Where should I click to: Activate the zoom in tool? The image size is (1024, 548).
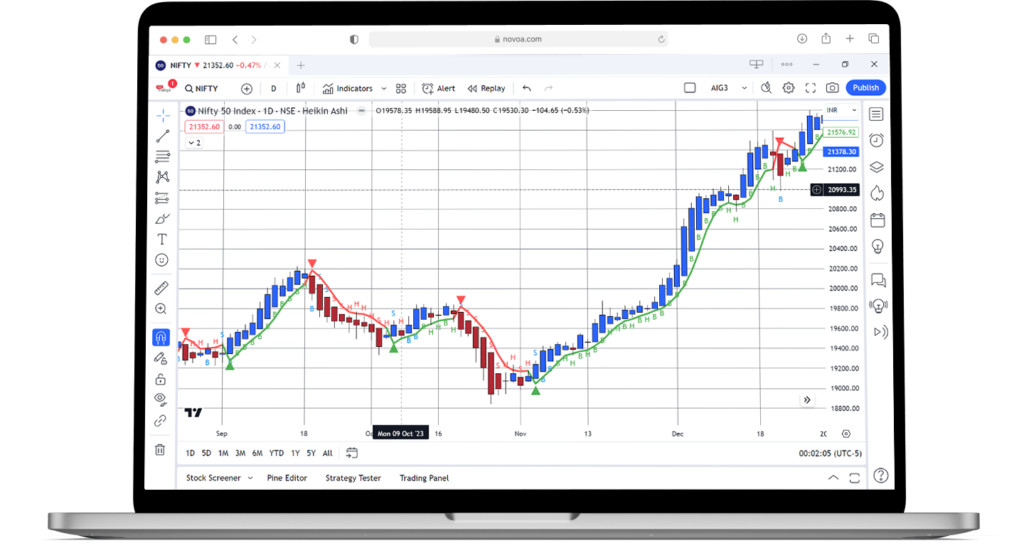click(x=161, y=309)
